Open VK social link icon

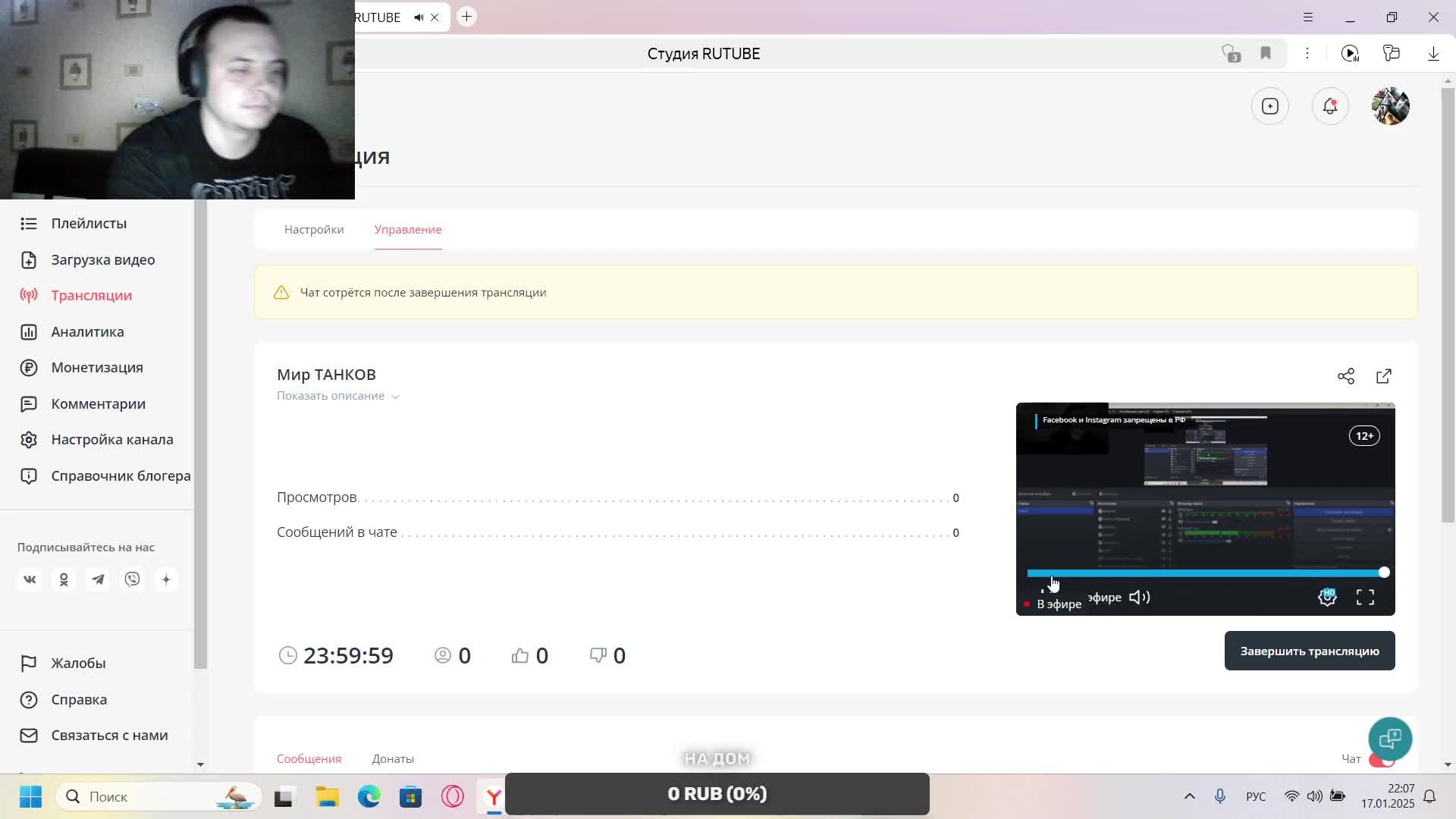30,579
